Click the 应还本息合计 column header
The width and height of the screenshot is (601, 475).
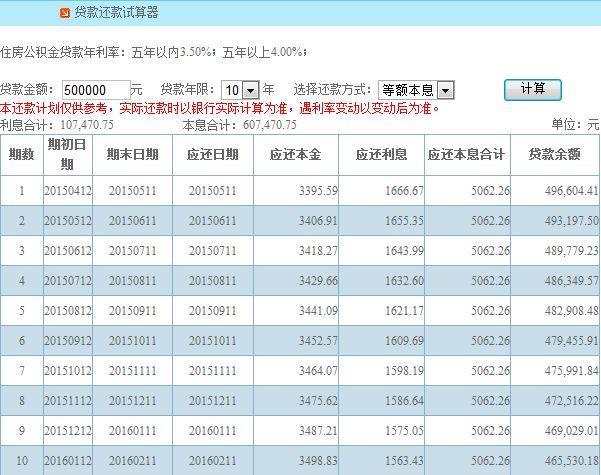(466, 155)
